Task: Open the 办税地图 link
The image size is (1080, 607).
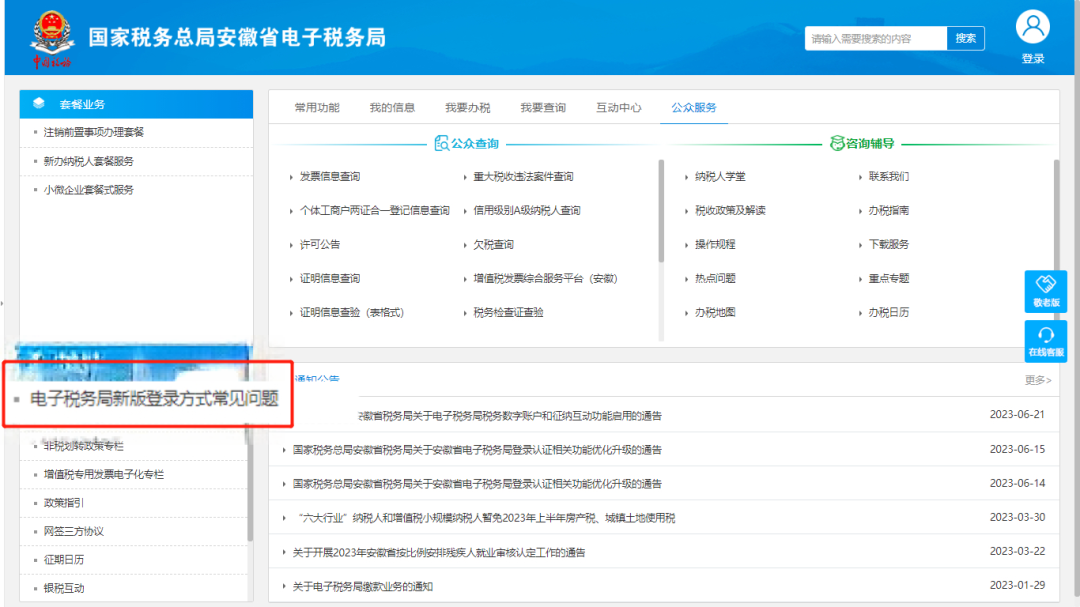Action: click(x=715, y=313)
